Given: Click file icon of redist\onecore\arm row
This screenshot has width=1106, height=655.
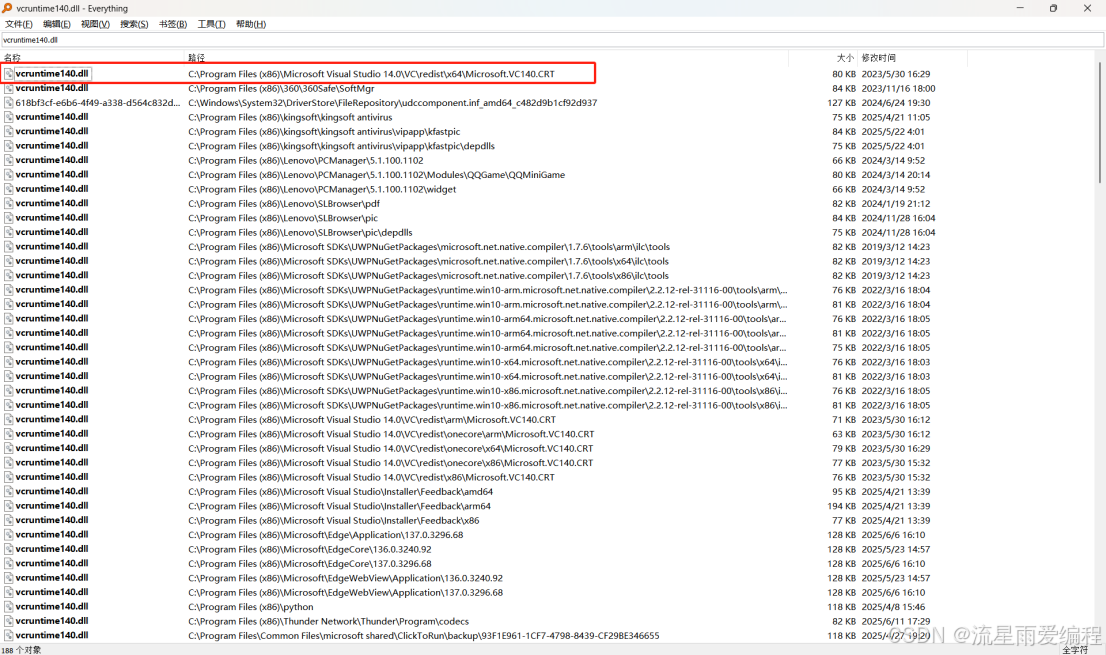Looking at the screenshot, I should (x=8, y=434).
